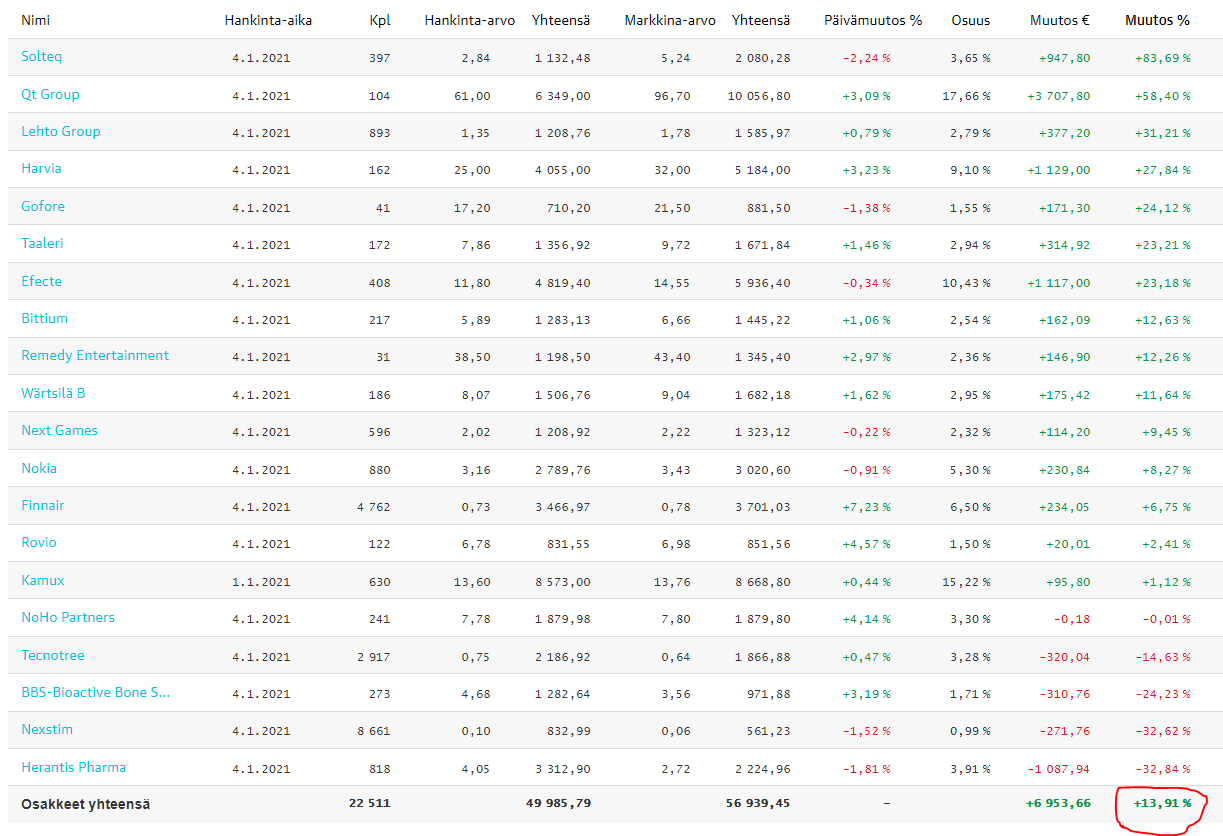
Task: Open the Qt Group stock link
Action: pos(50,94)
